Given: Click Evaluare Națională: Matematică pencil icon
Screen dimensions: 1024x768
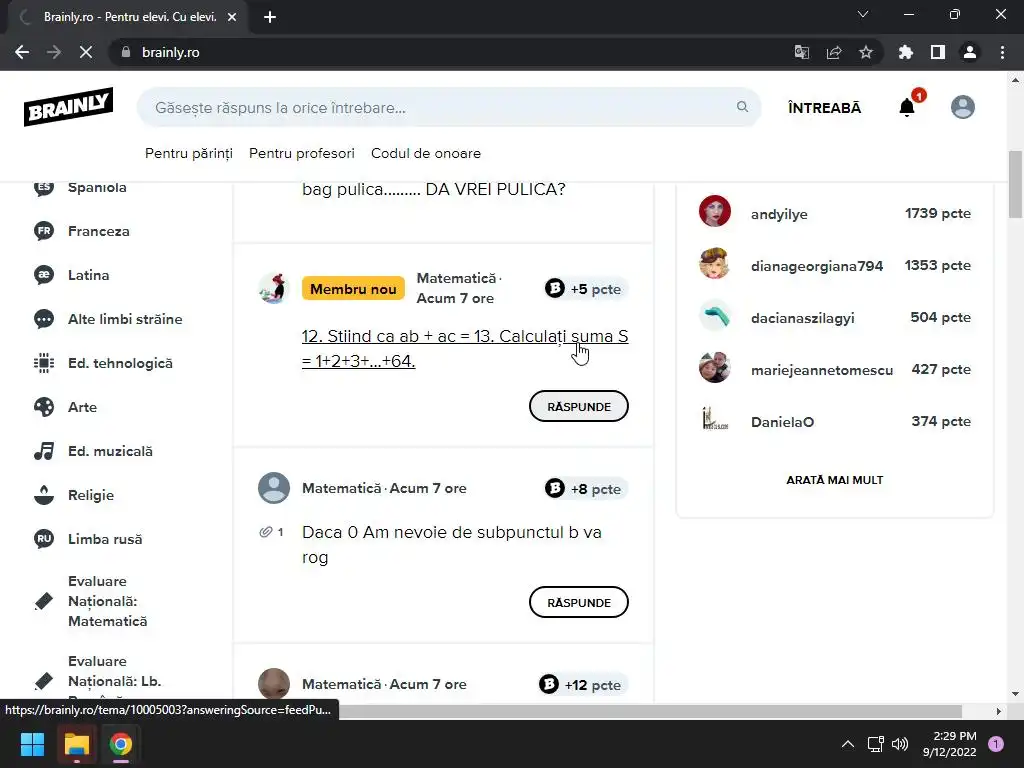Looking at the screenshot, I should point(44,601).
